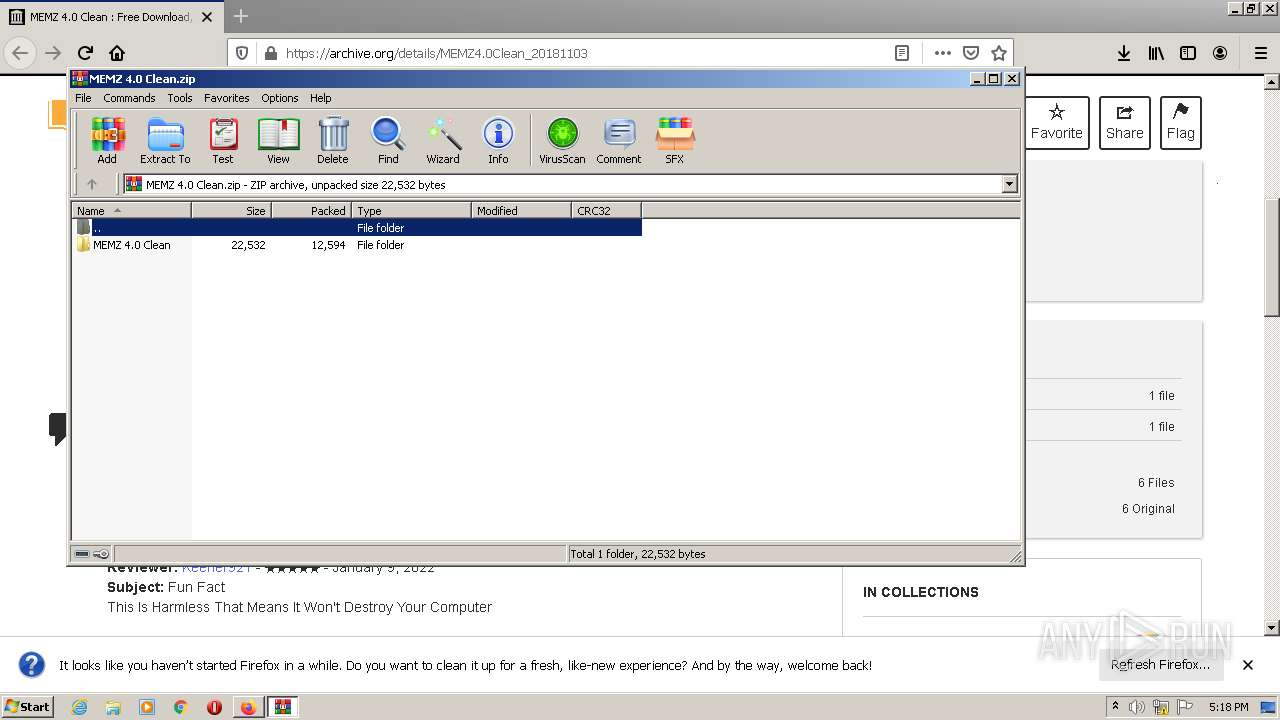Image resolution: width=1280 pixels, height=720 pixels.
Task: Click the Firefox address bar URL
Action: pyautogui.click(x=437, y=53)
